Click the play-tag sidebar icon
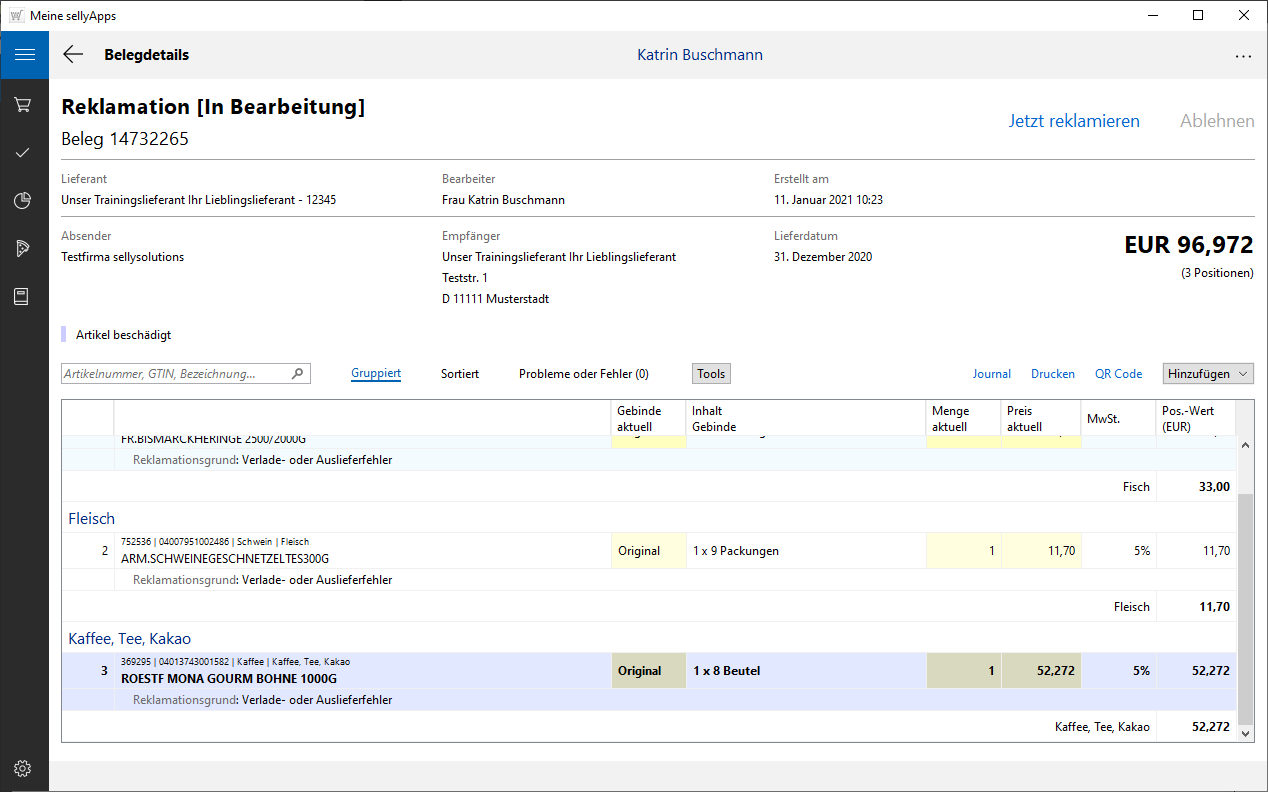The height and width of the screenshot is (792, 1268). pyautogui.click(x=23, y=249)
